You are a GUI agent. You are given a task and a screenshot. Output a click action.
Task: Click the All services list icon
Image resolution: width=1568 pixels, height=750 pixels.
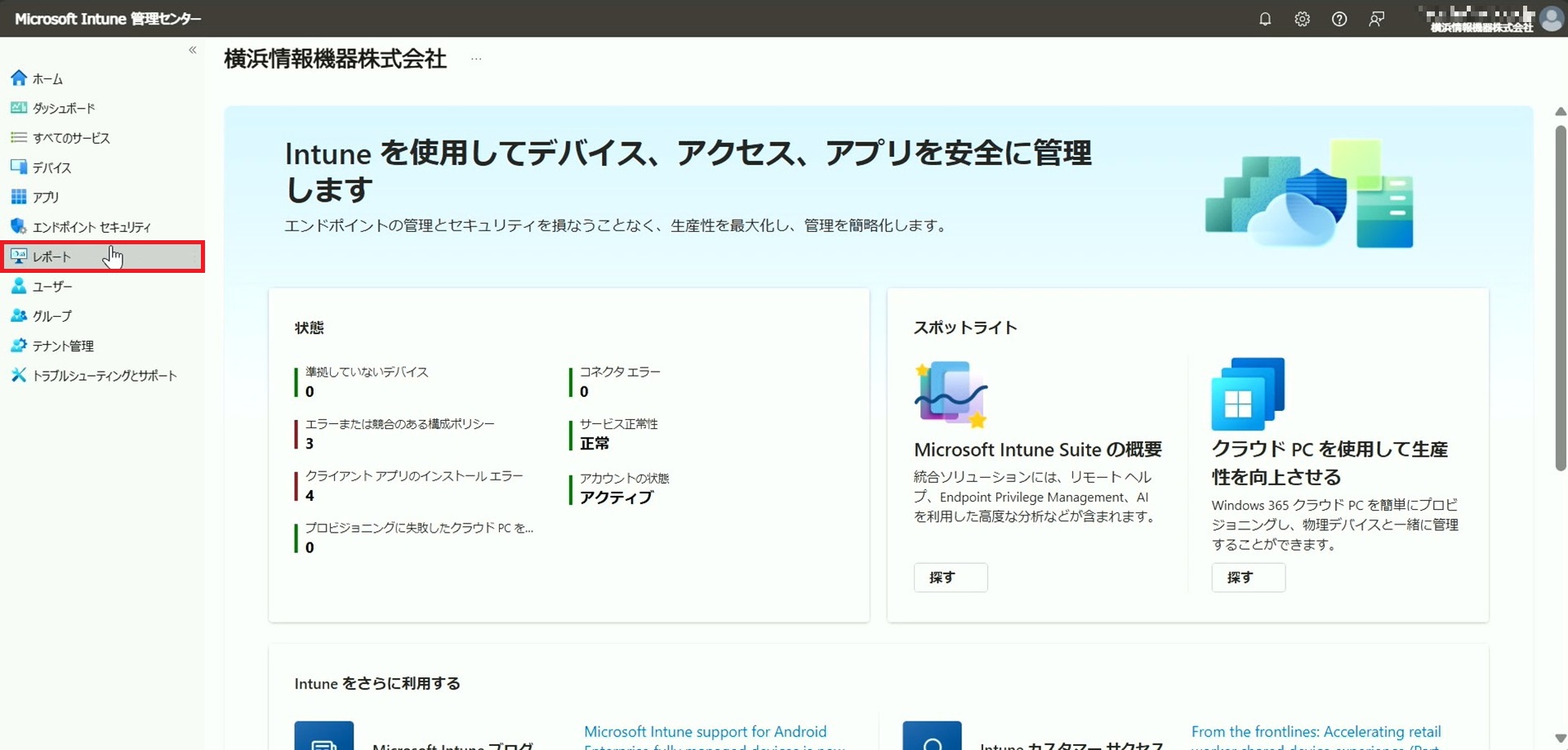[19, 137]
